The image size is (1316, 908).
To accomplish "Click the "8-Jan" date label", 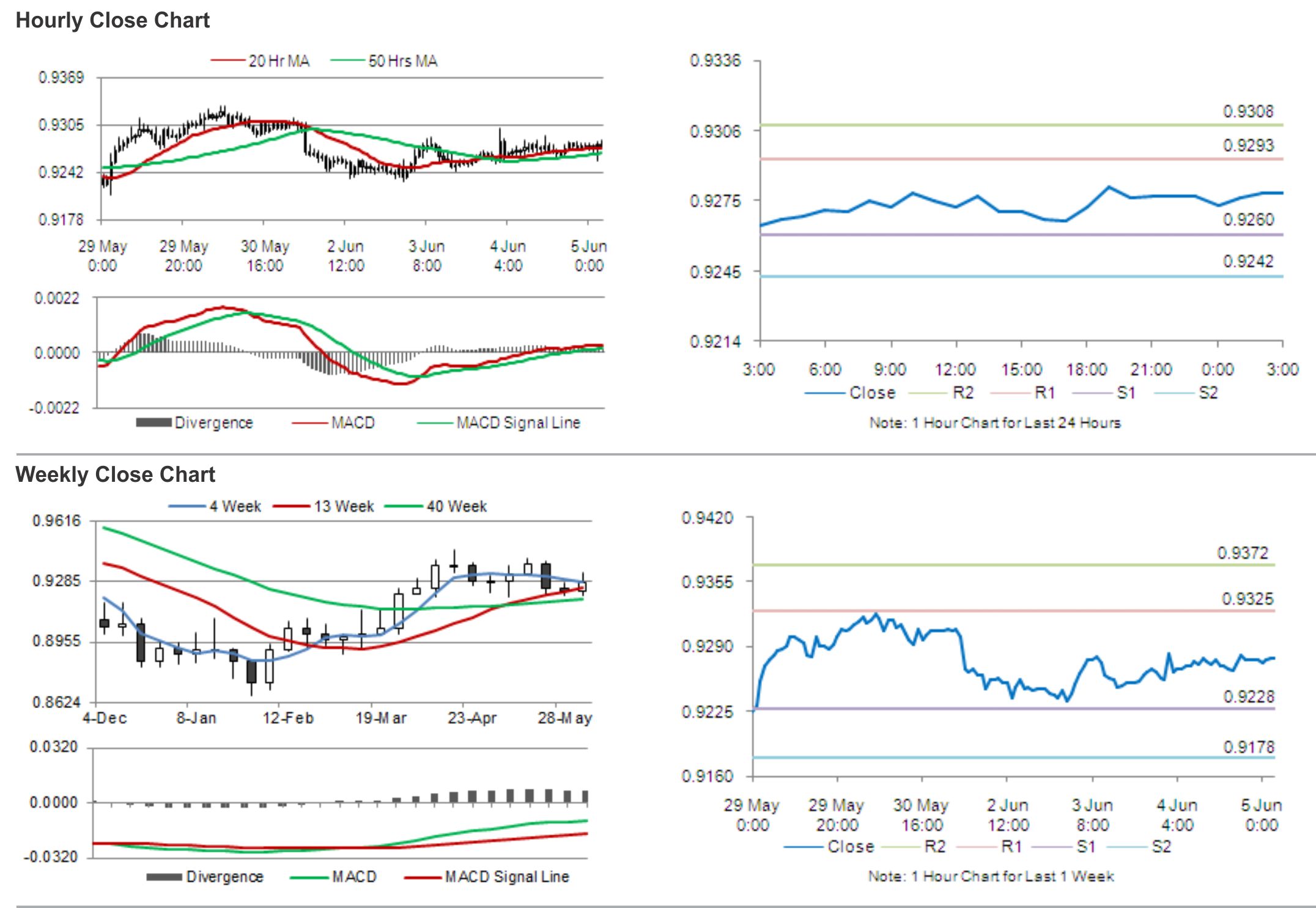I will [x=196, y=718].
